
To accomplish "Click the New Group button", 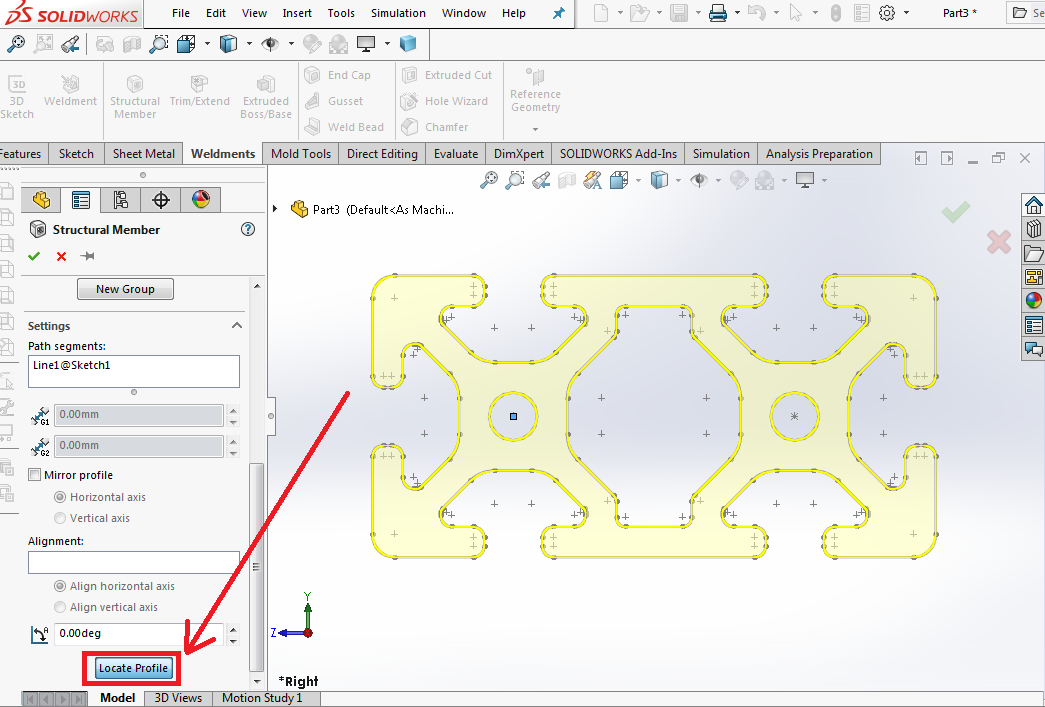I will point(125,289).
